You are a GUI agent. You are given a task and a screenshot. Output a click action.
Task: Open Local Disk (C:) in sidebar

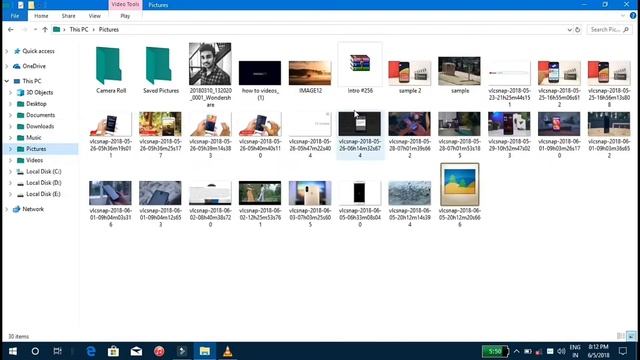pos(44,171)
